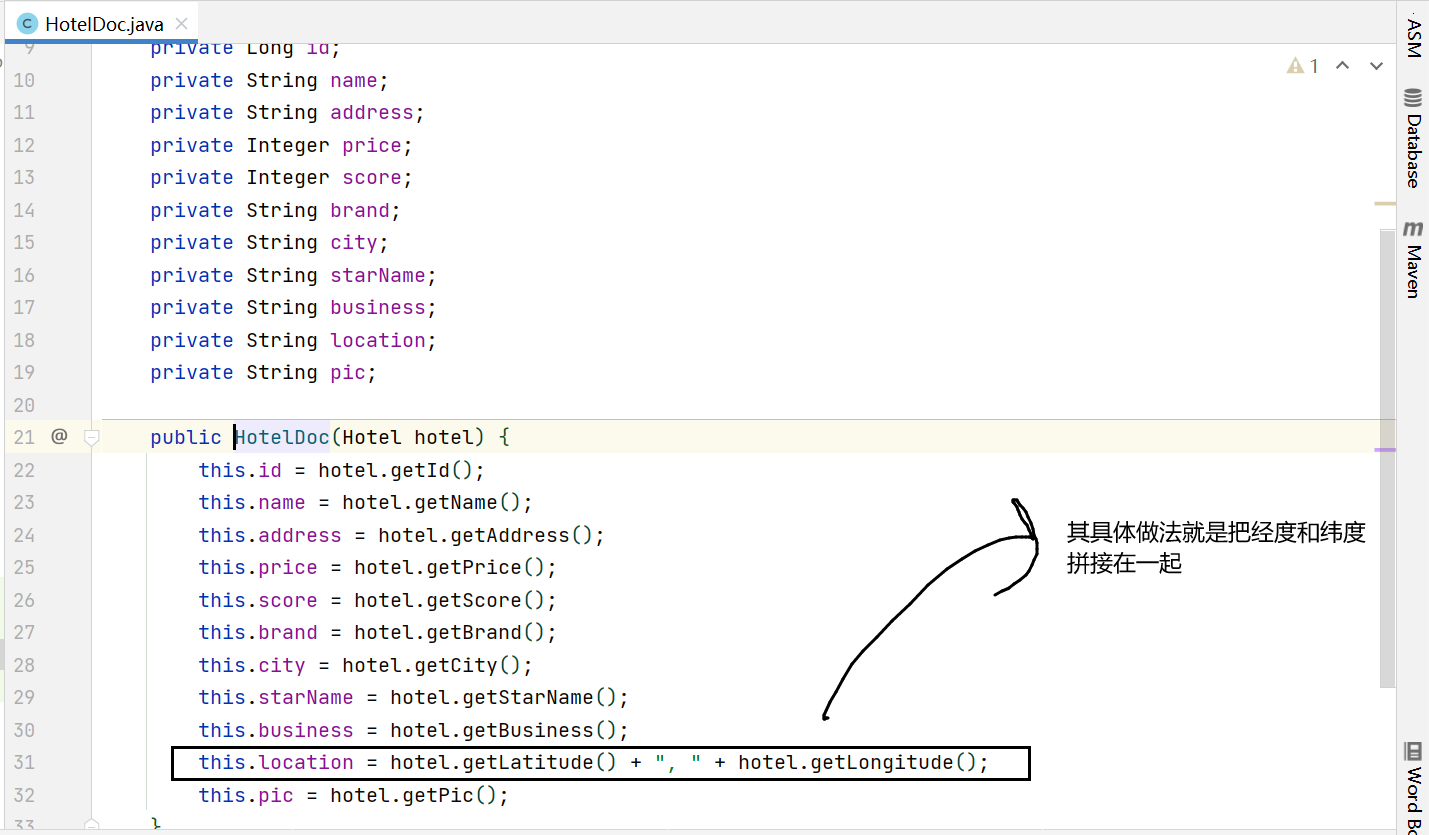Click the field 'city' on line 15
Image resolution: width=1429 pixels, height=835 pixels.
[354, 242]
